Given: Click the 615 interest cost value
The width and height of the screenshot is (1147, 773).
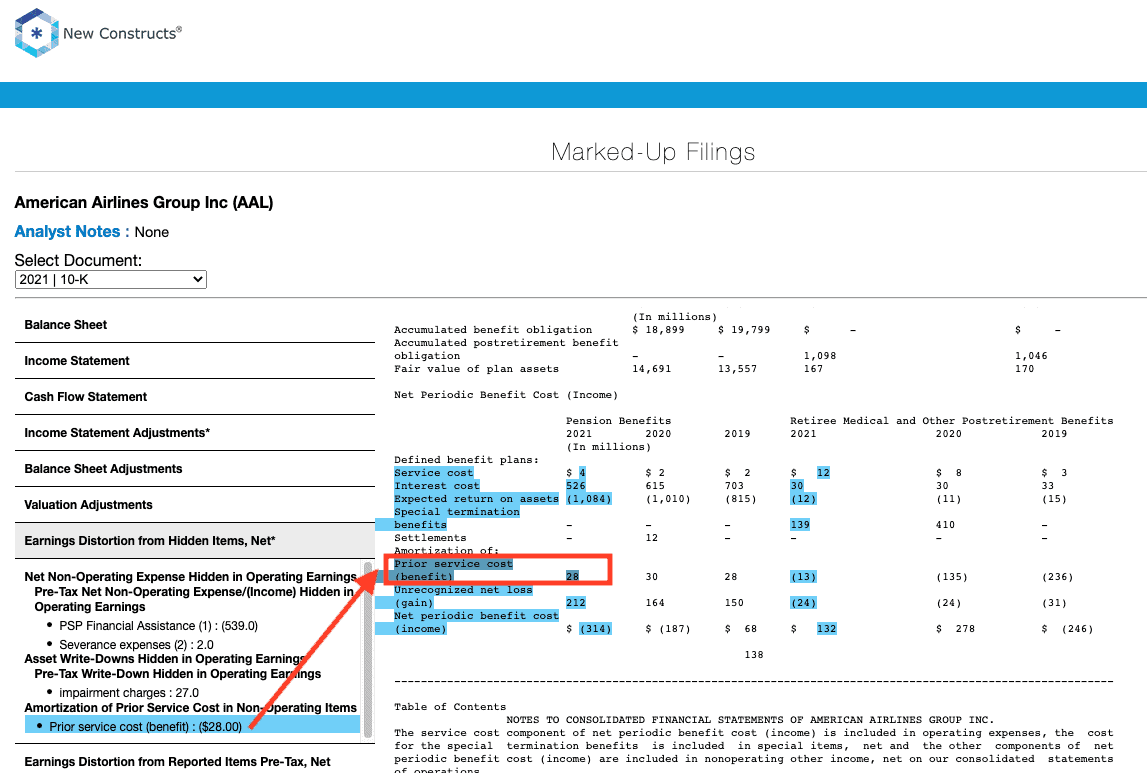Looking at the screenshot, I should (x=655, y=486).
